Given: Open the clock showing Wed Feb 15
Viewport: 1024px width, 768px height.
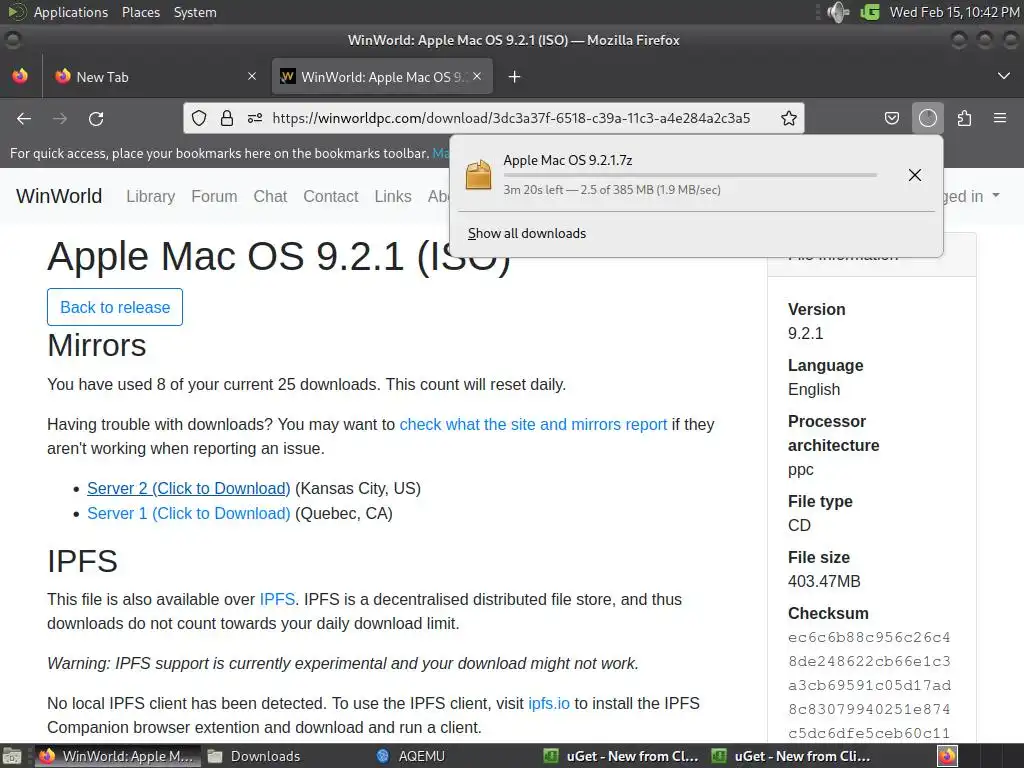Looking at the screenshot, I should (x=954, y=12).
